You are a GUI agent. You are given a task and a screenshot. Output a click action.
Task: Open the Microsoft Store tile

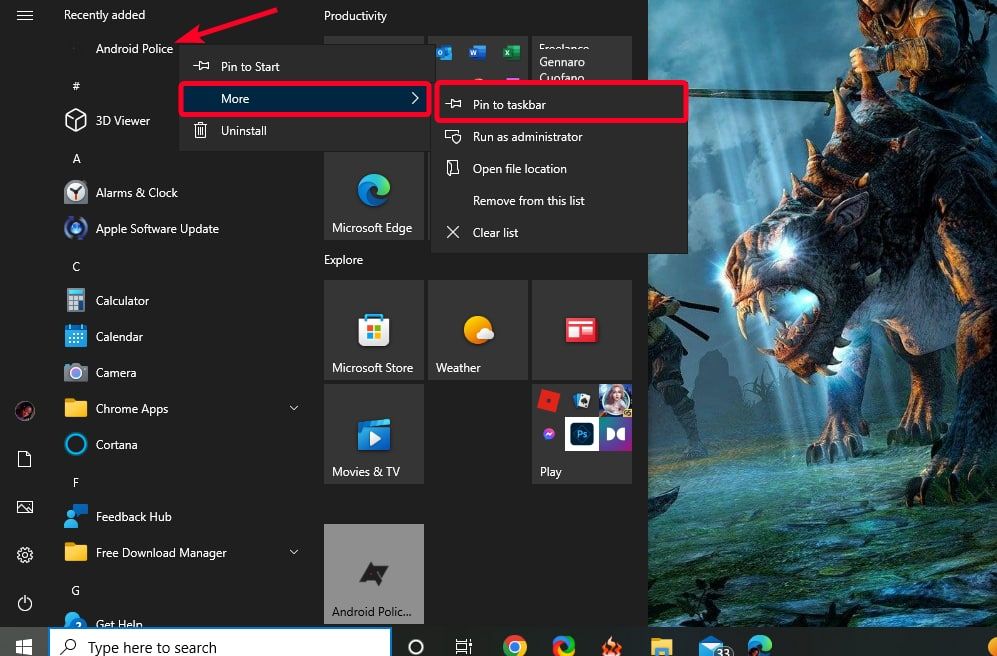(x=374, y=330)
